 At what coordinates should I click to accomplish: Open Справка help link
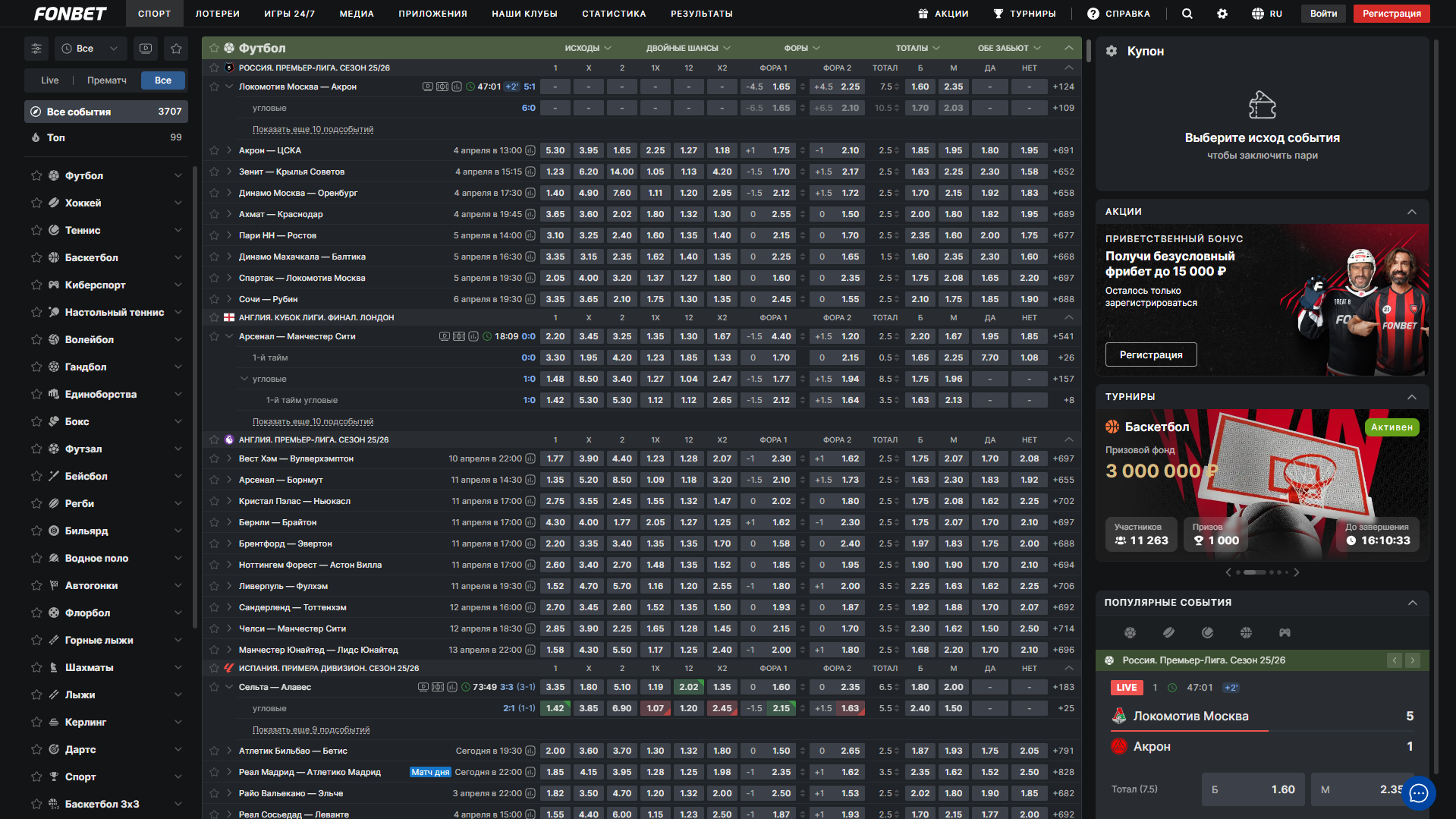click(1118, 14)
